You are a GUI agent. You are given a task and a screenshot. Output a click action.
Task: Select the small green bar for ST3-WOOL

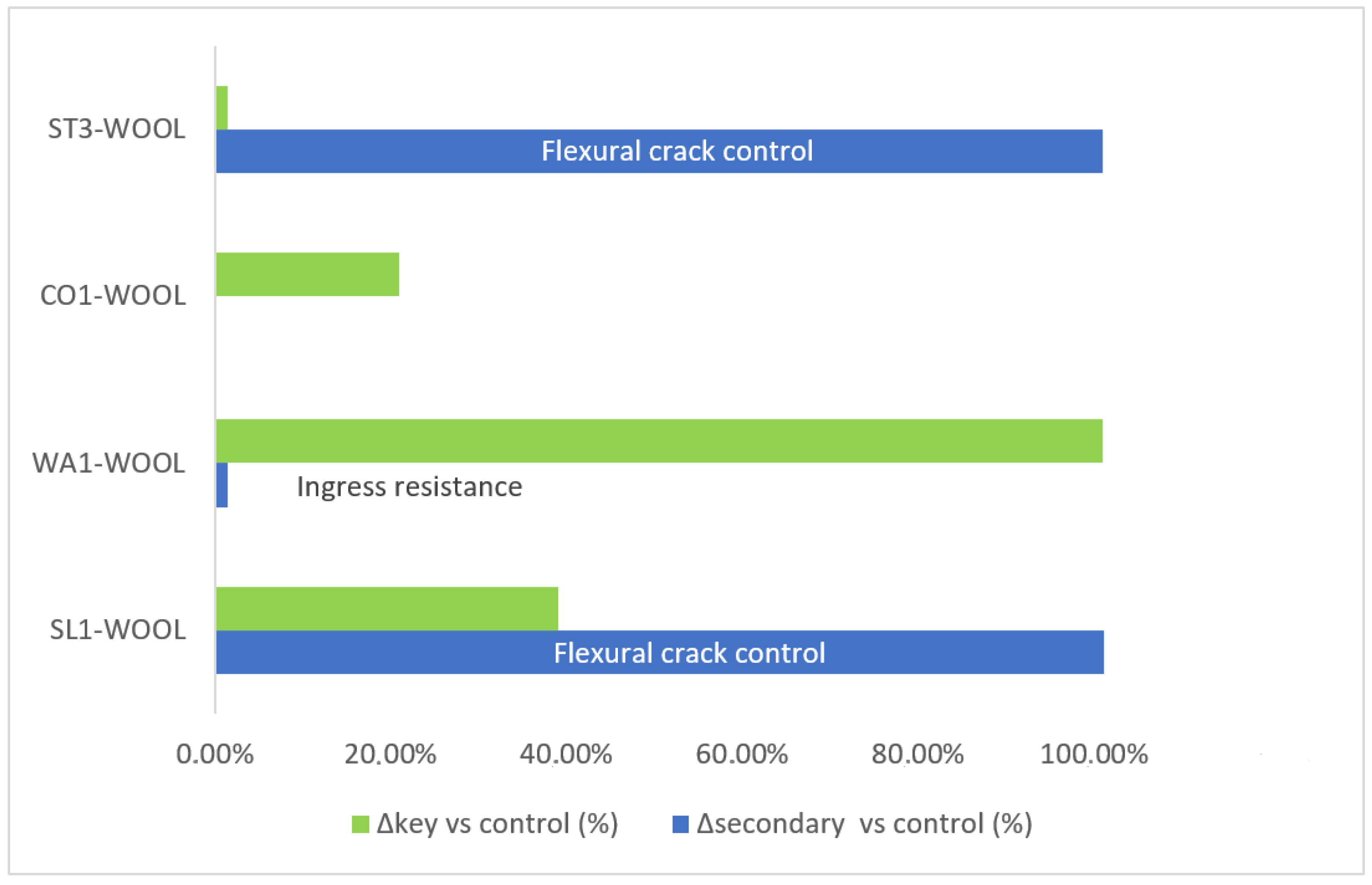coord(222,108)
